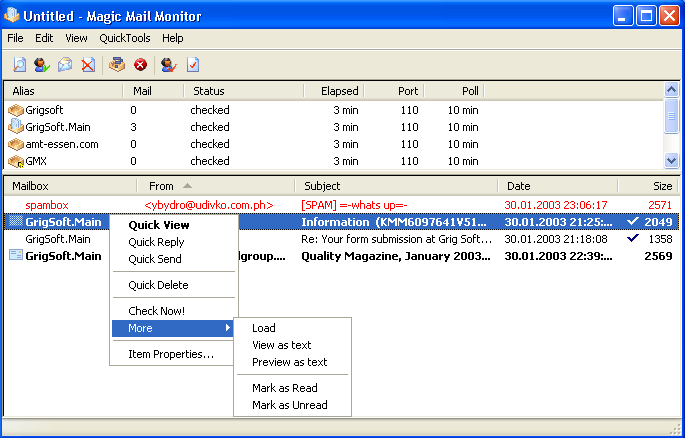Sort accounts by the Poll column header
The height and width of the screenshot is (438, 685).
point(454,91)
